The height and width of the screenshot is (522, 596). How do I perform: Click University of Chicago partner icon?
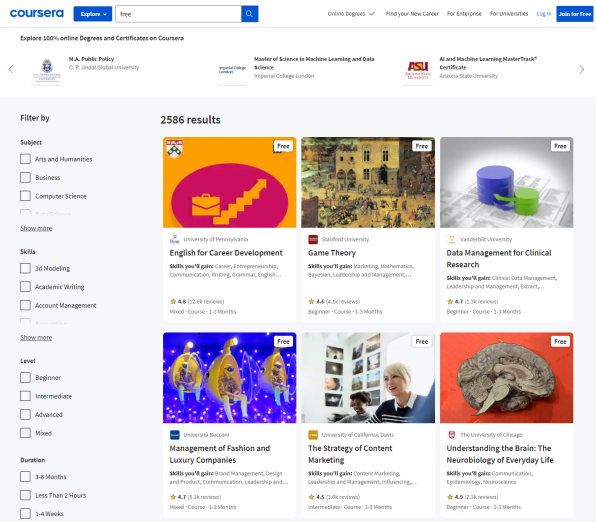[x=451, y=435]
